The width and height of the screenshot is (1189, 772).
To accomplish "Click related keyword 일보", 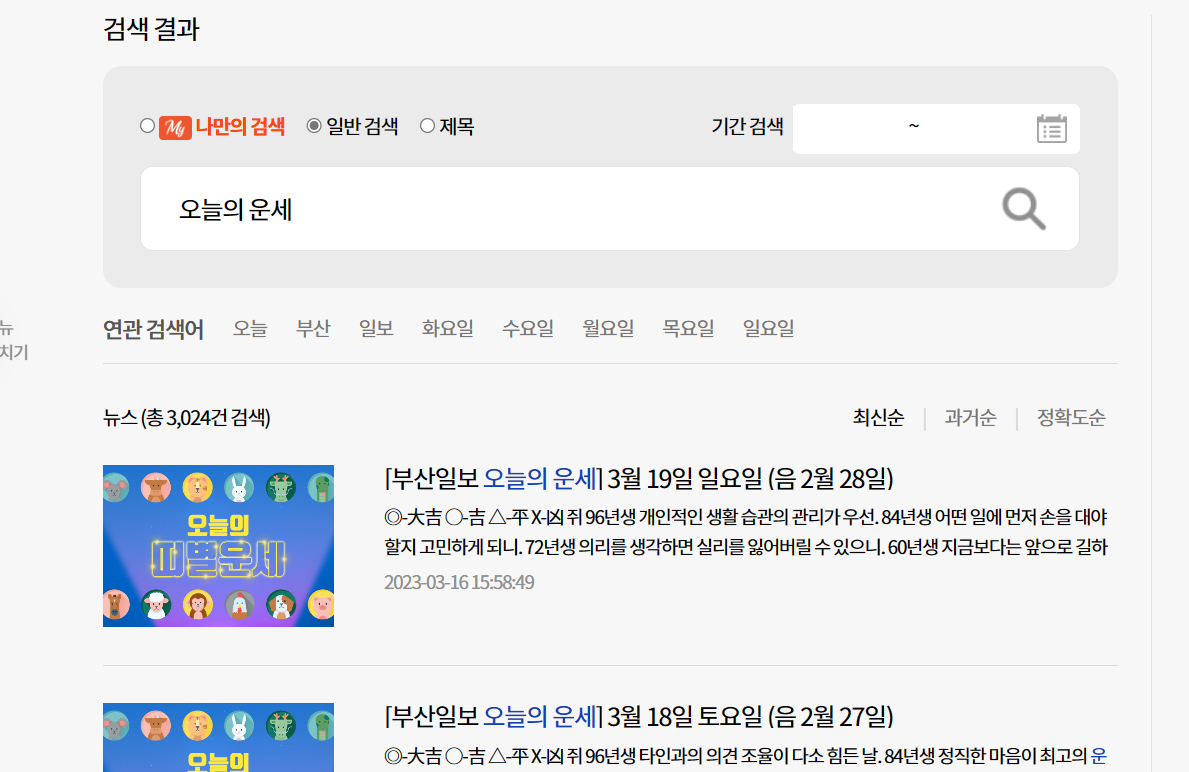I will tap(376, 328).
